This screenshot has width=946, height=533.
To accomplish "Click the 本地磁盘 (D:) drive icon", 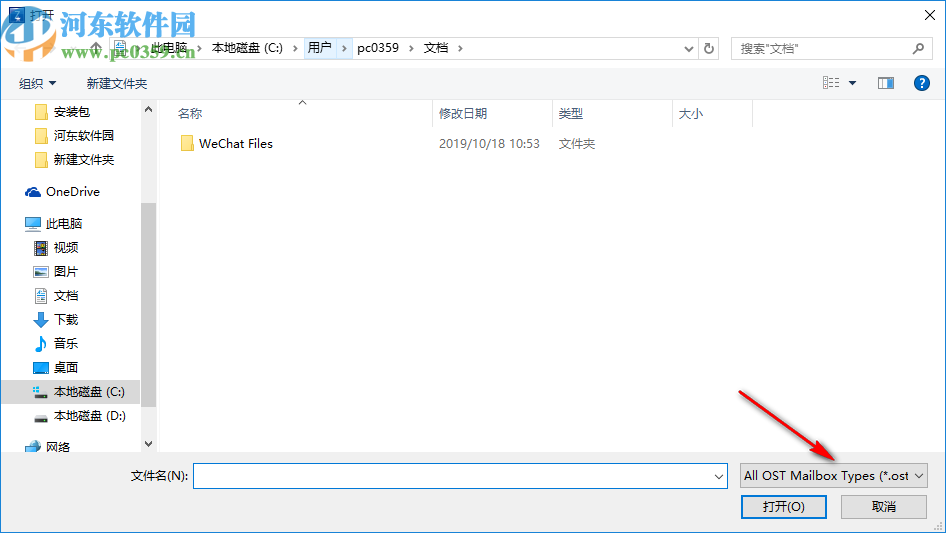I will (x=40, y=417).
